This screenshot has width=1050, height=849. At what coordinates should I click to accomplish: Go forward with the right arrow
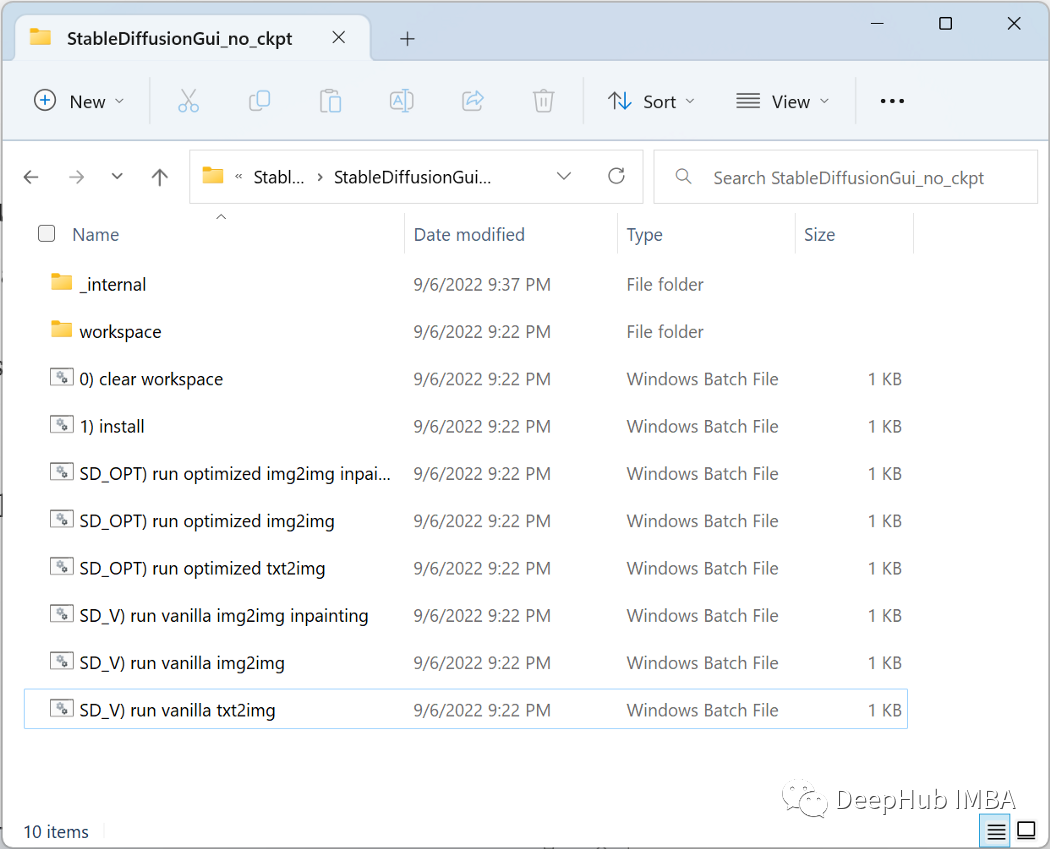click(x=76, y=177)
